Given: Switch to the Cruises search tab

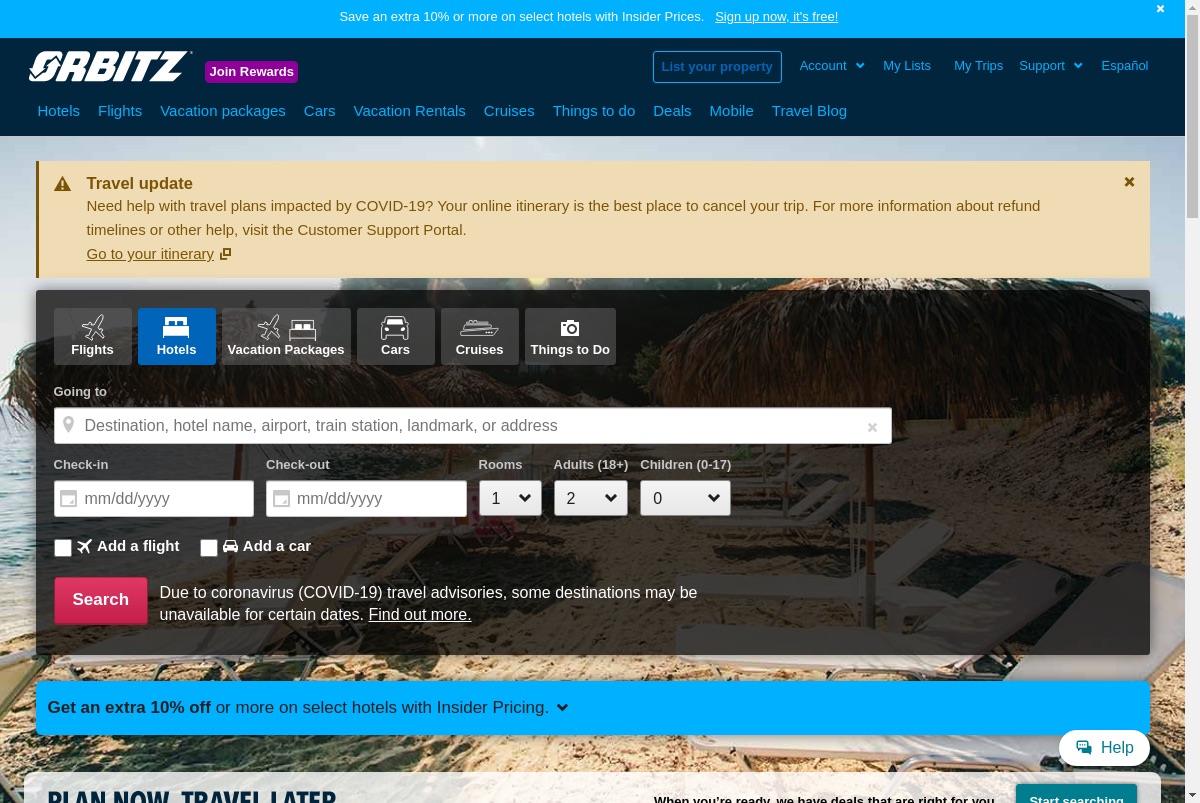Looking at the screenshot, I should click(x=480, y=336).
